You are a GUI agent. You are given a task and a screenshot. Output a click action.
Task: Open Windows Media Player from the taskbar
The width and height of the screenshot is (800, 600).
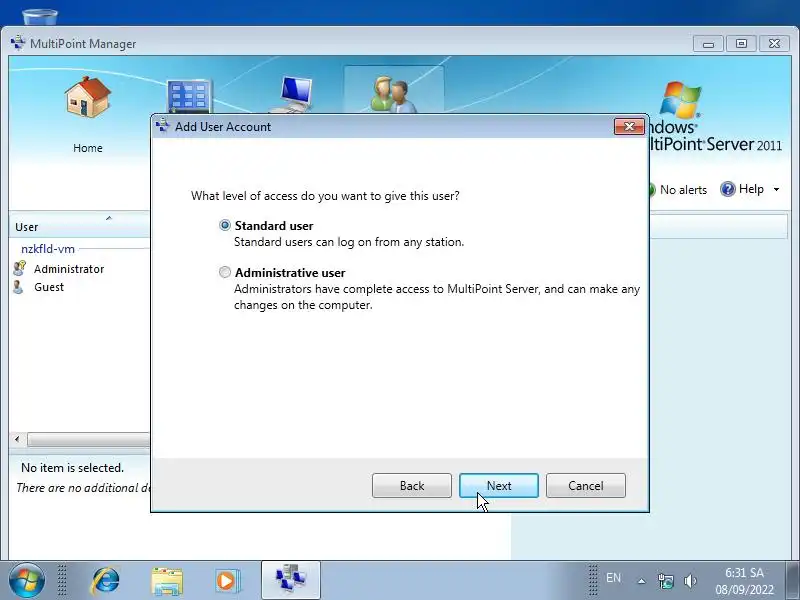click(227, 581)
